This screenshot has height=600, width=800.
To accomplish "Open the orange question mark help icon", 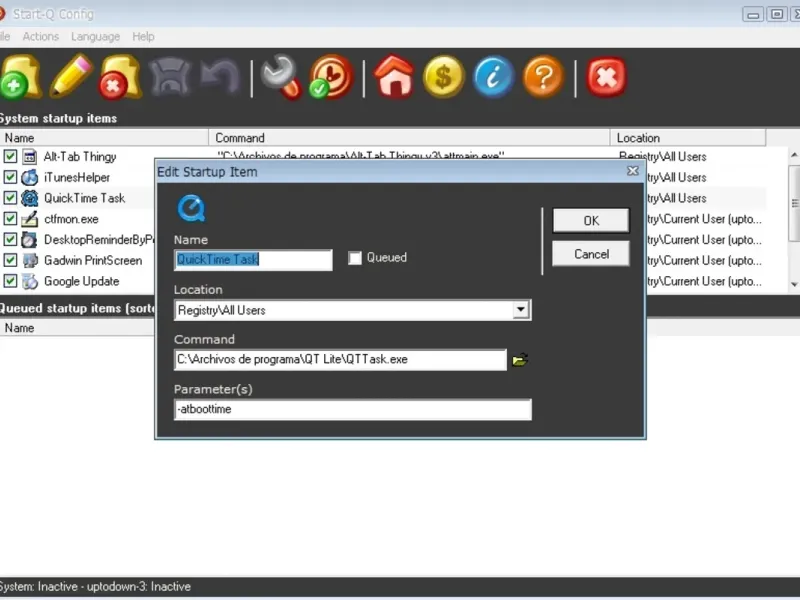I will tap(543, 77).
